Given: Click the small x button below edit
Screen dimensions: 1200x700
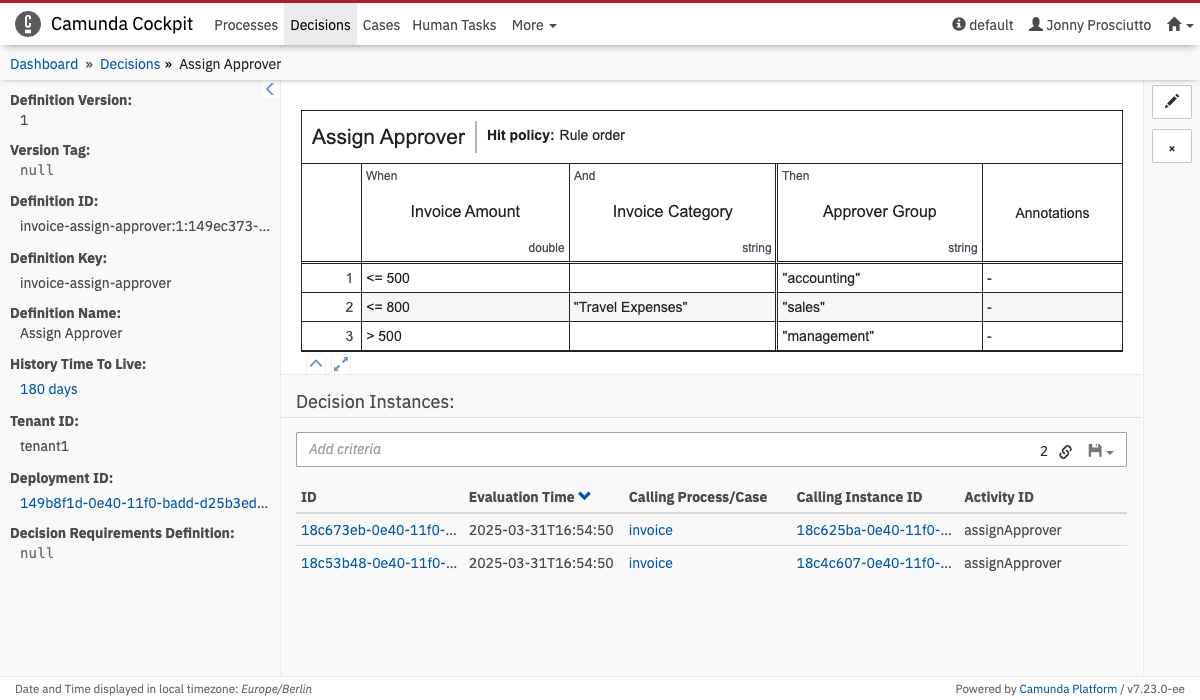Looking at the screenshot, I should pos(1172,147).
